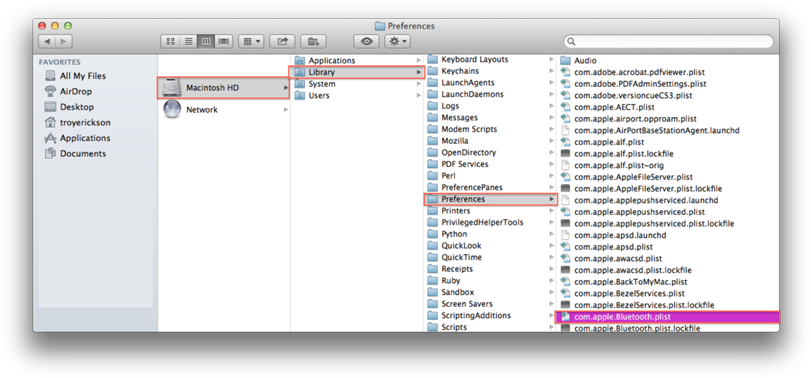Open the Action gear menu

tap(398, 41)
